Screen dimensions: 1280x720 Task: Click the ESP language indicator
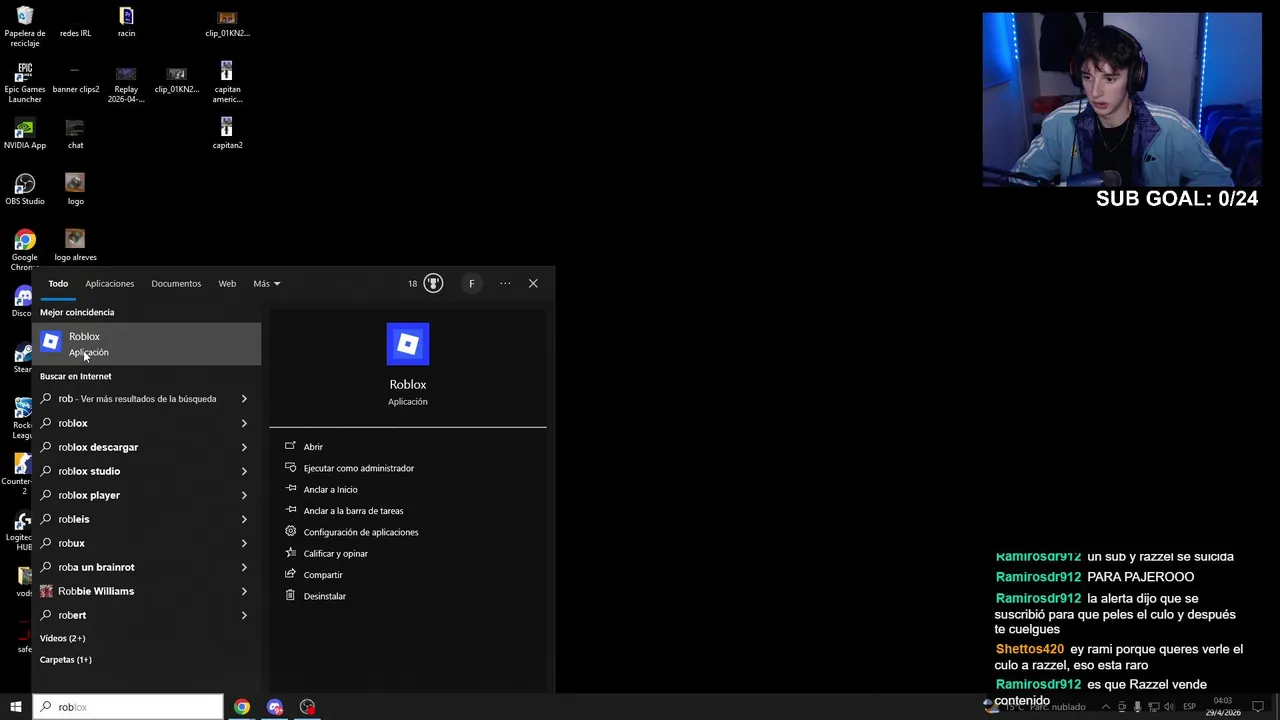pos(1189,707)
